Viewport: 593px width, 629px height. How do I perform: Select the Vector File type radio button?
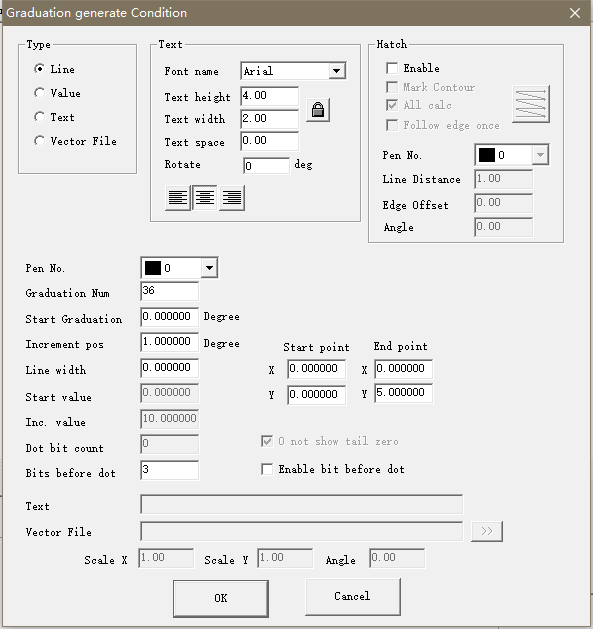39,141
